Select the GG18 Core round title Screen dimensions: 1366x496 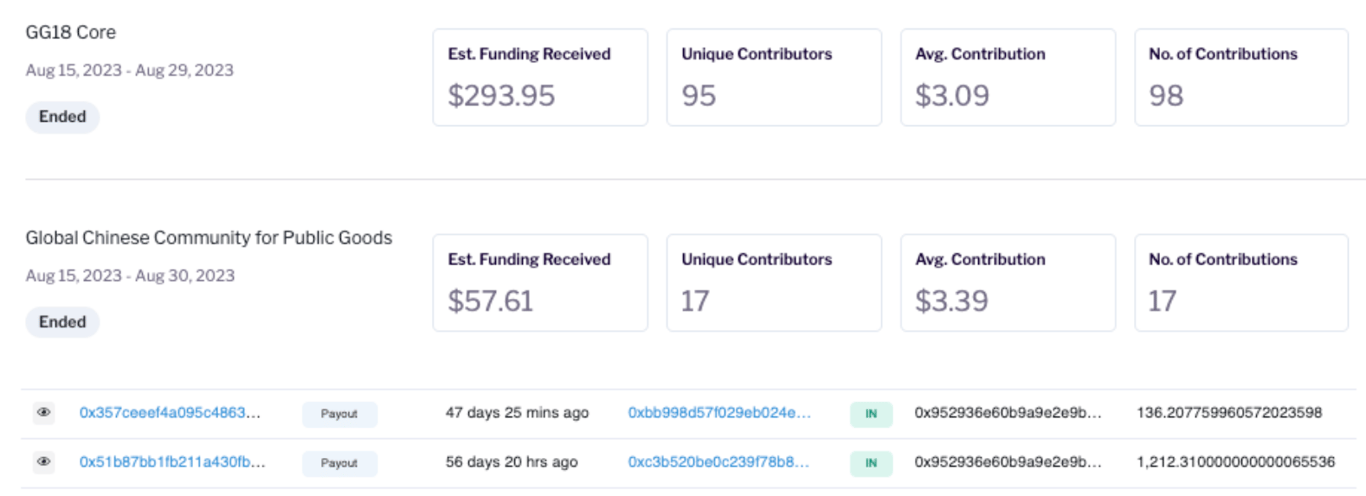pos(71,32)
